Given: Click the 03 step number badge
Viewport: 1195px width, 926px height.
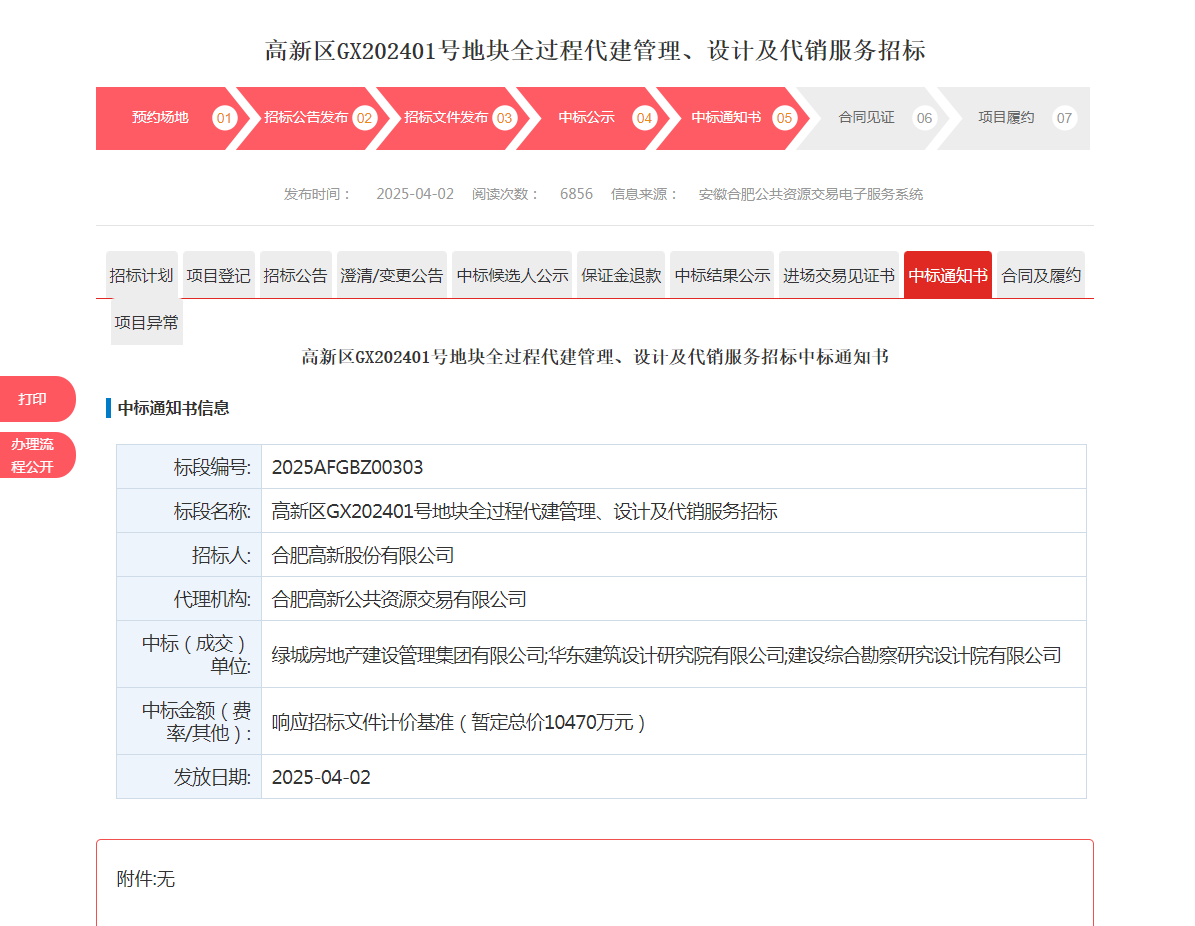Looking at the screenshot, I should [x=504, y=118].
